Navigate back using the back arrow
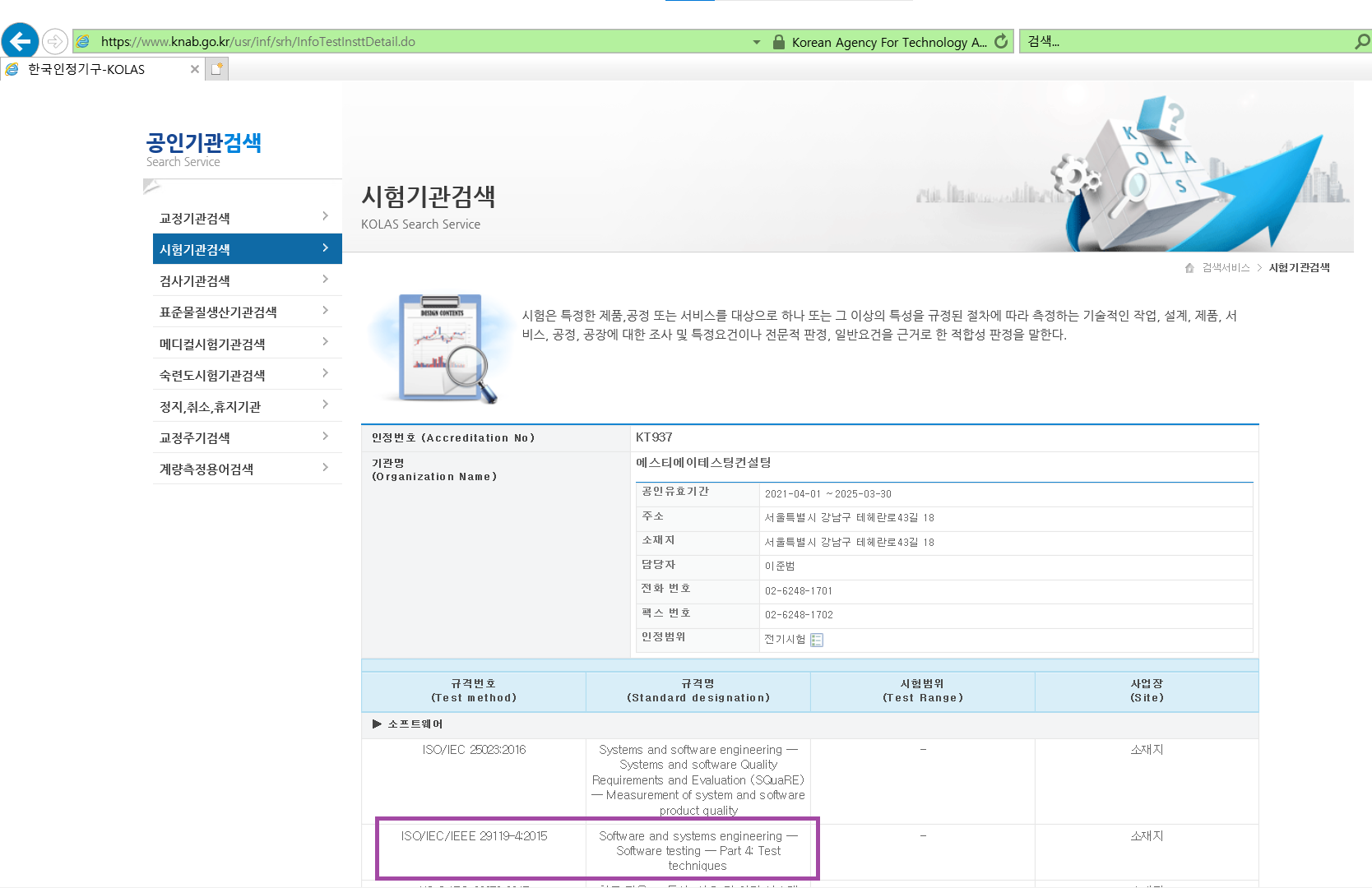The width and height of the screenshot is (1372, 888). (x=20, y=40)
